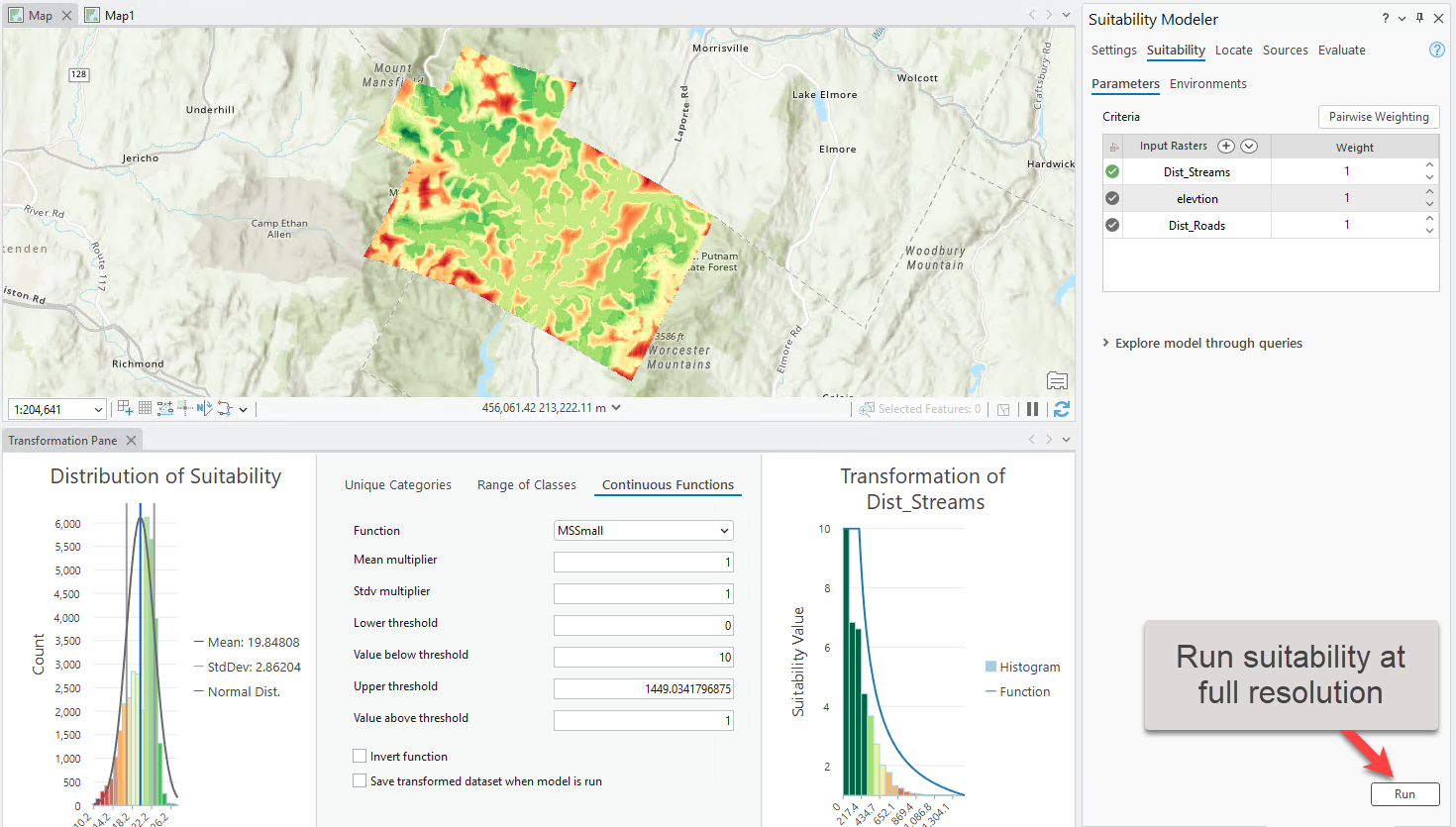Close the Suitability Modeler pane

point(1438,18)
